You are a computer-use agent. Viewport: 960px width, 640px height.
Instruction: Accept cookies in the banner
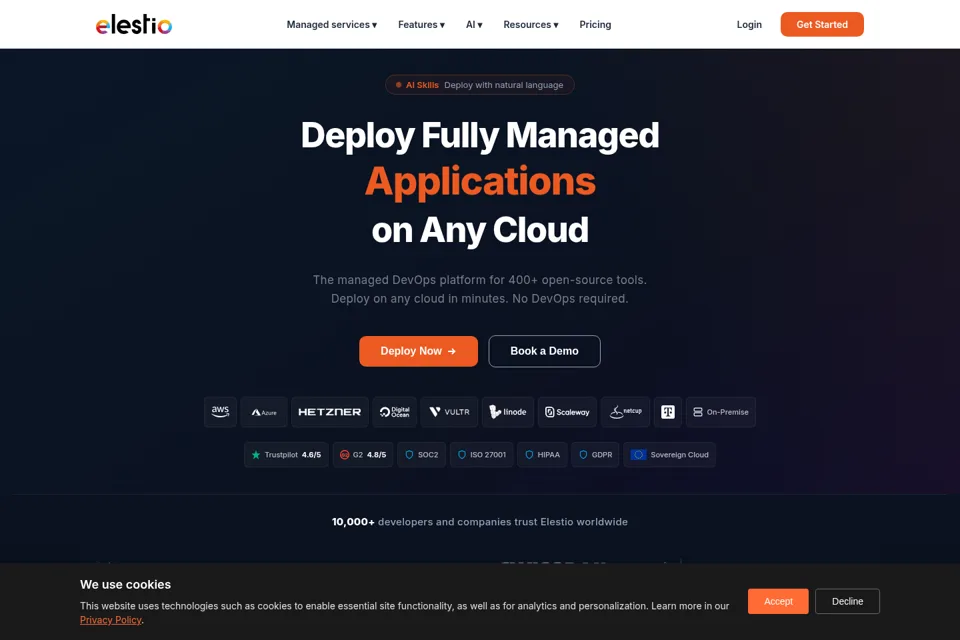[x=778, y=601]
